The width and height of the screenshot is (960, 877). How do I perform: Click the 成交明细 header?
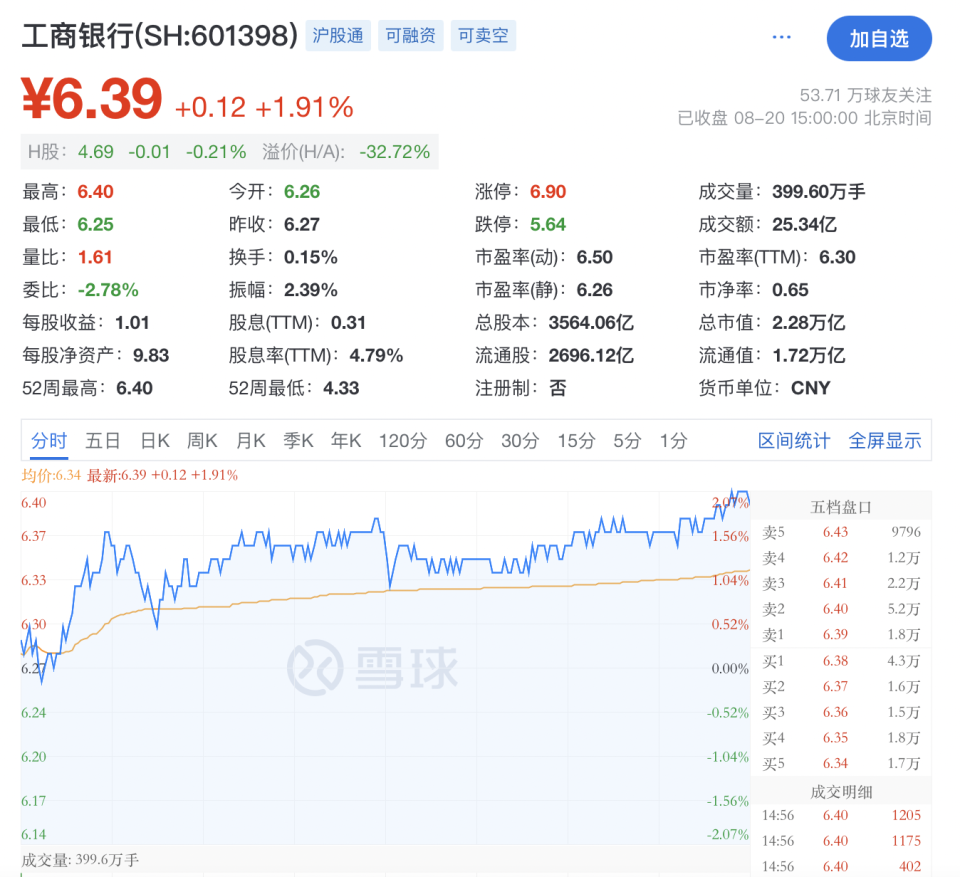click(x=841, y=792)
